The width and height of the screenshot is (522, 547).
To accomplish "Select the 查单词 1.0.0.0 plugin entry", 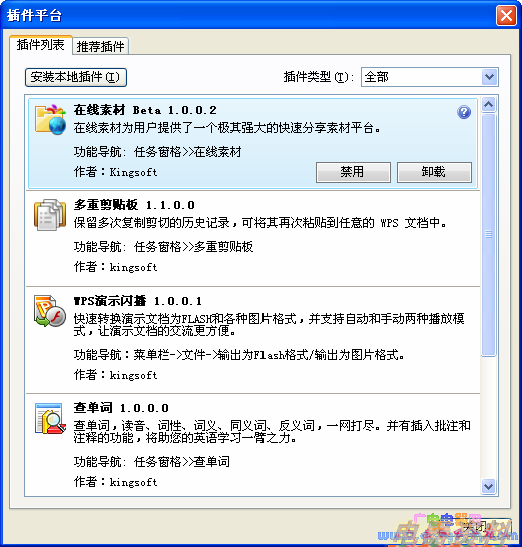I will [x=253, y=444].
